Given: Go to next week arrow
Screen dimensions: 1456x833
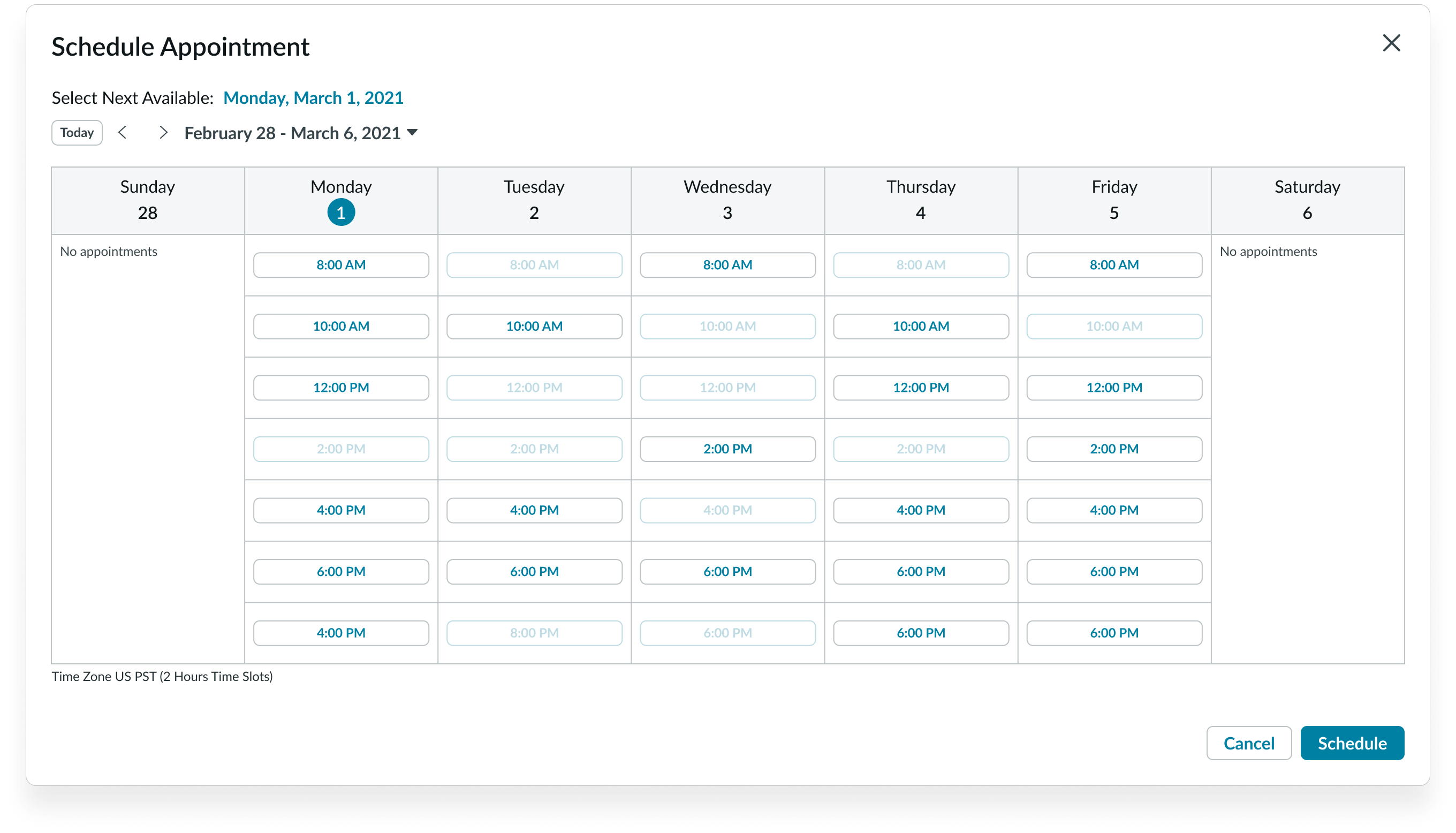Looking at the screenshot, I should pyautogui.click(x=163, y=133).
